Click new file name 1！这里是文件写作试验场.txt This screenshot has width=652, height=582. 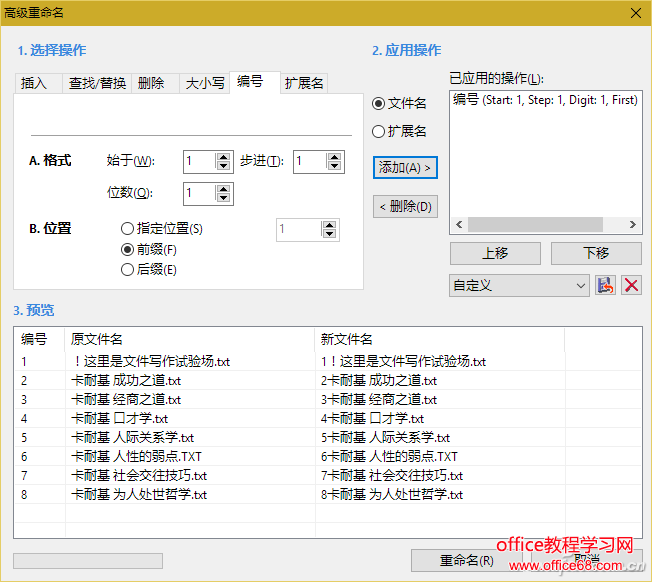pyautogui.click(x=403, y=362)
